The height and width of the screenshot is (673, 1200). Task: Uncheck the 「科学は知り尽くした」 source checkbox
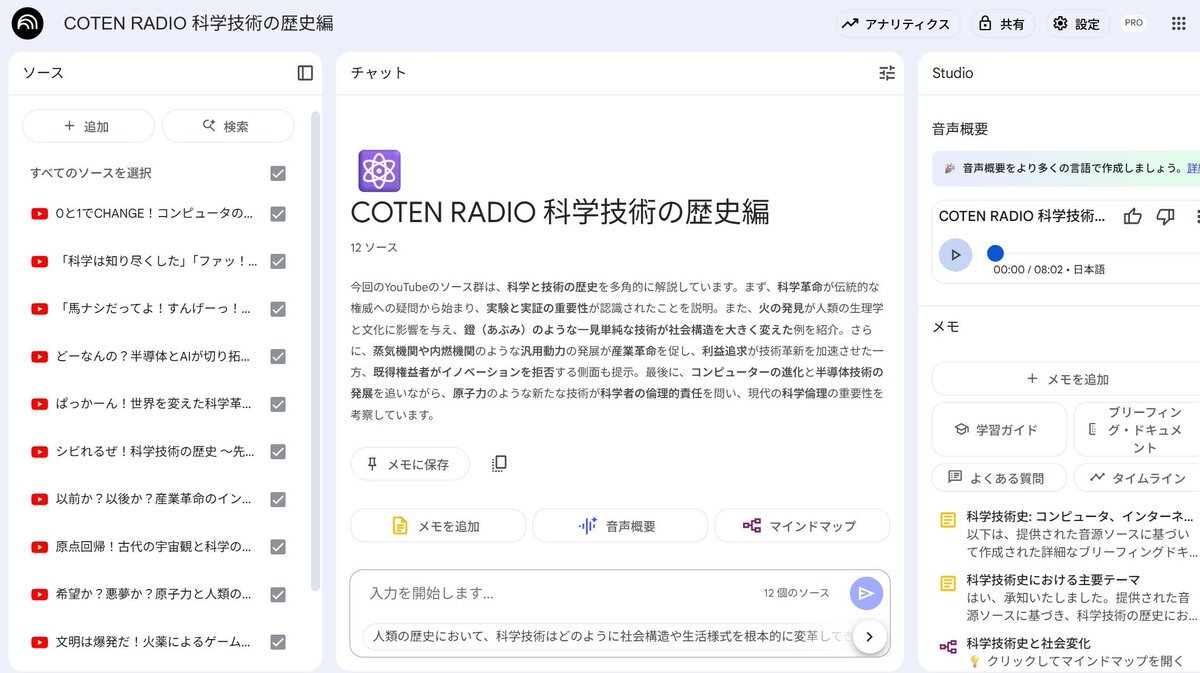coord(278,261)
